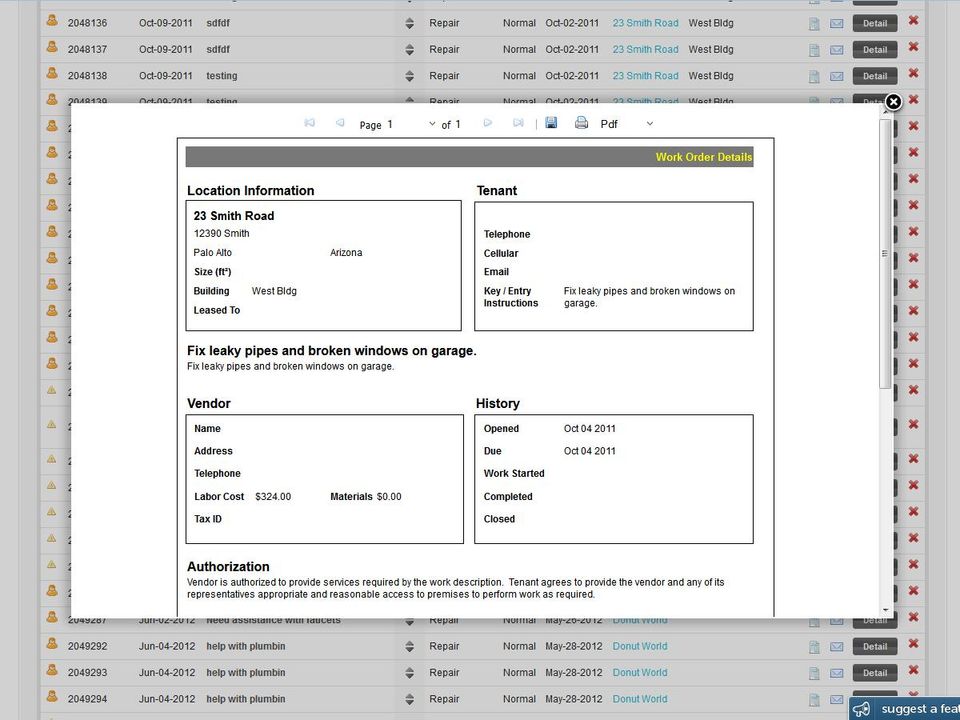Open report document icon for order 2048137
Viewport: 960px width, 720px height.
pyautogui.click(x=814, y=50)
